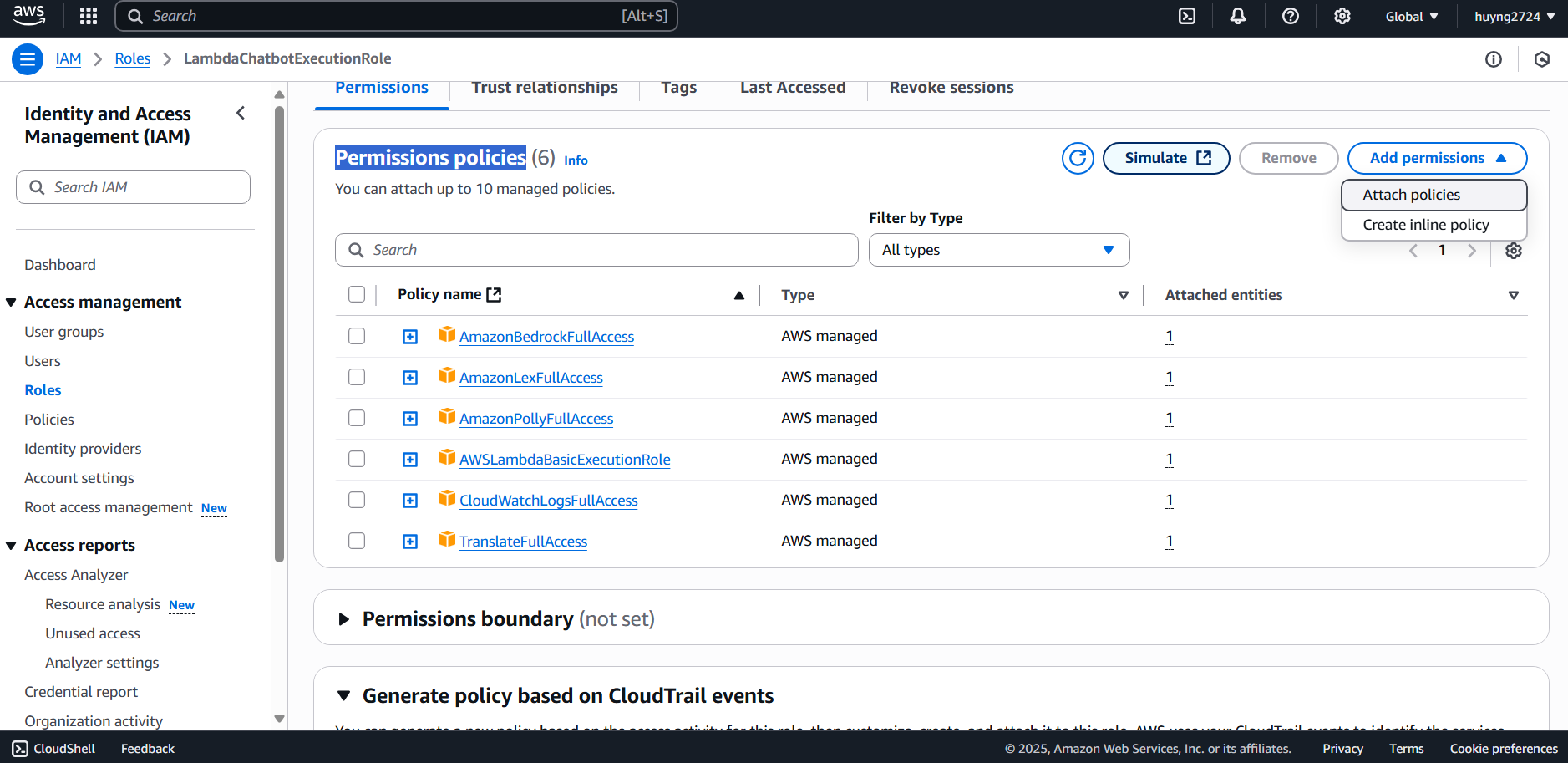Collapse the Access reports section
Image resolution: width=1568 pixels, height=763 pixels.
pyautogui.click(x=12, y=546)
